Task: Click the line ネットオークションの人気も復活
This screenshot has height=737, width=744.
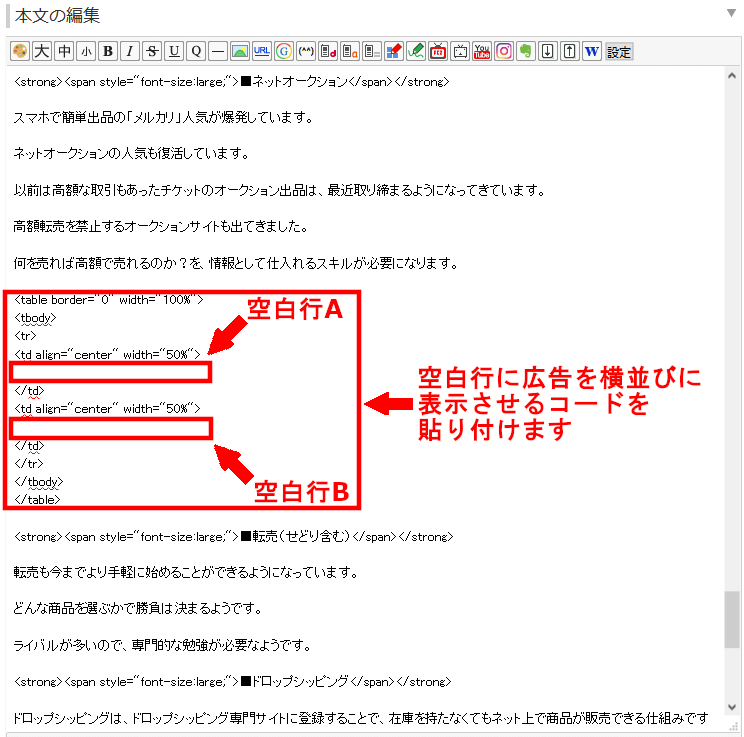Action: pos(131,154)
